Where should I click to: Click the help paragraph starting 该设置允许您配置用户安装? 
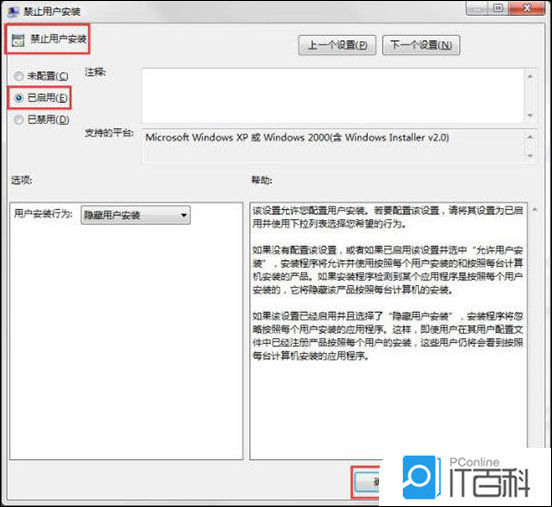tap(388, 217)
